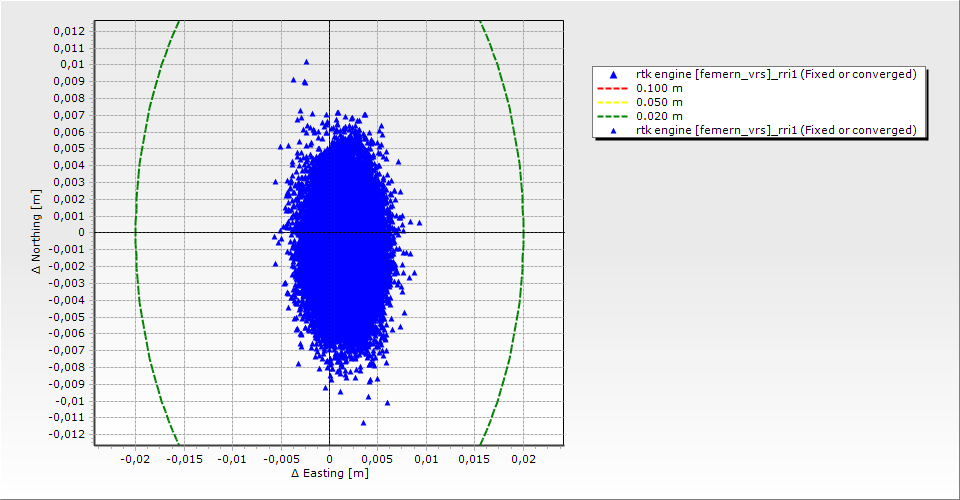Click the green dashed line legend symbol
The width and height of the screenshot is (960, 500).
[613, 117]
